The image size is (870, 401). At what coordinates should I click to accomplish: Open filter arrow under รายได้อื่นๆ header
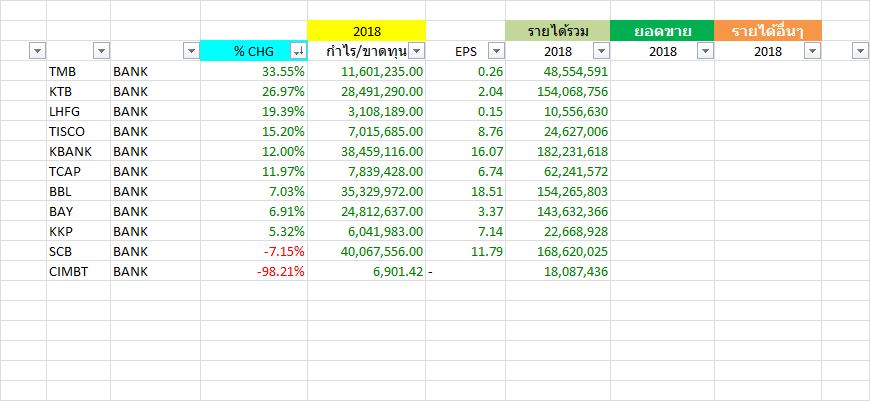tap(812, 51)
